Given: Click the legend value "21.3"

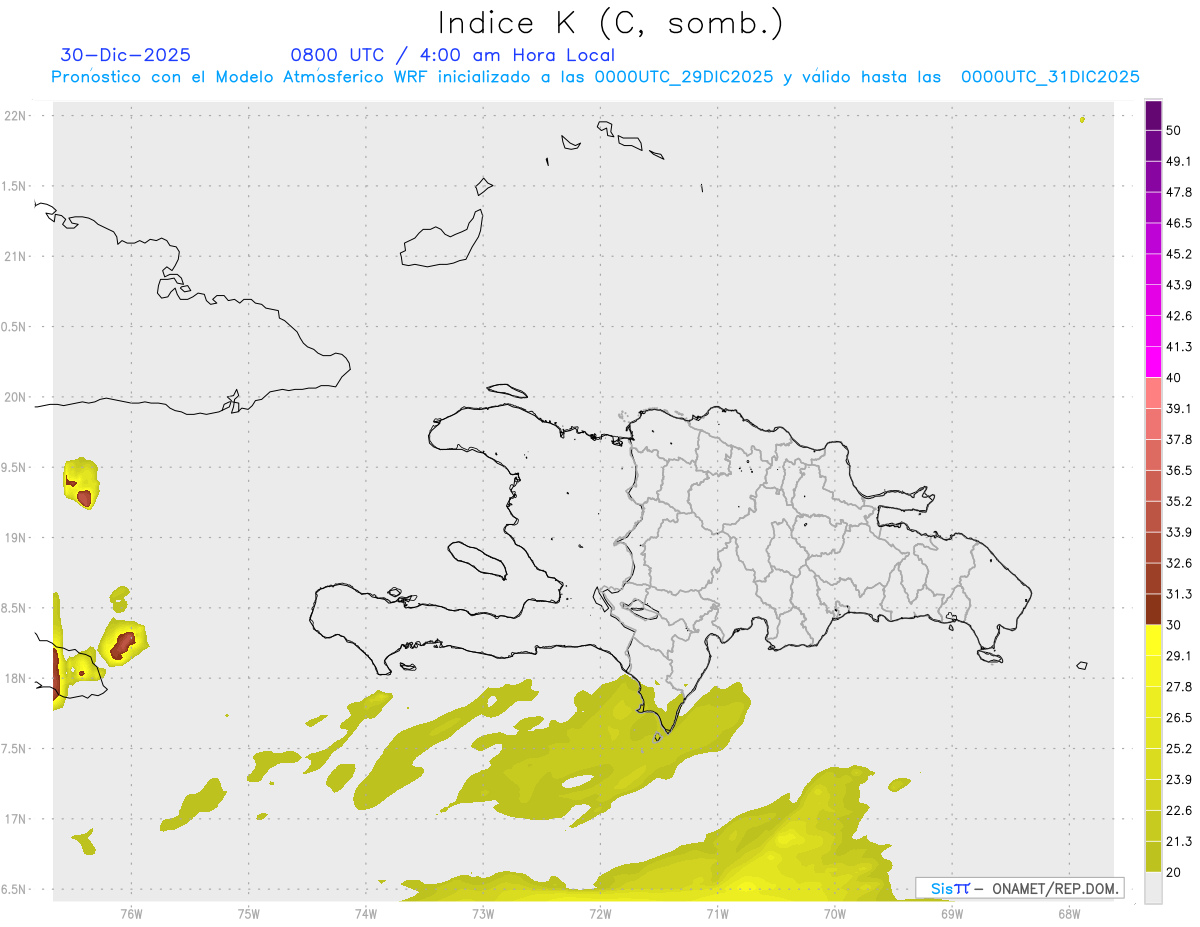Looking at the screenshot, I should point(1179,841).
